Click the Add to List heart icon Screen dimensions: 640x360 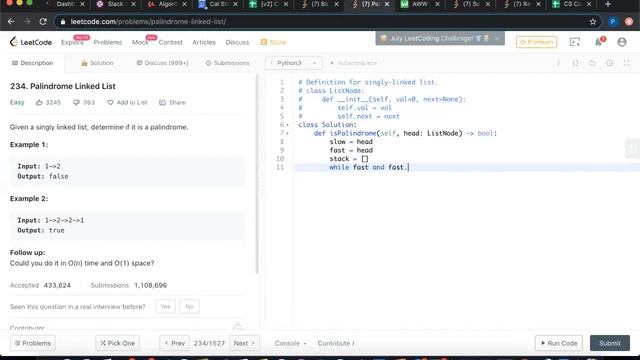pyautogui.click(x=110, y=102)
